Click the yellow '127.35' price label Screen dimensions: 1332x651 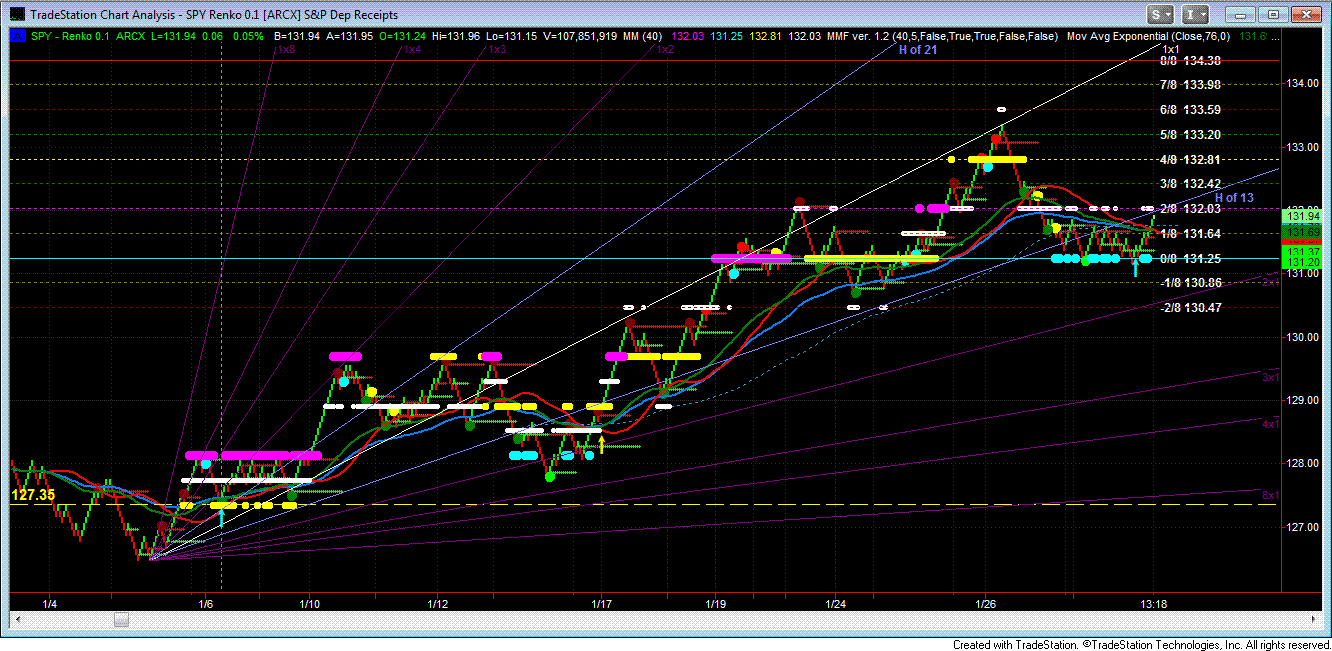click(x=32, y=495)
